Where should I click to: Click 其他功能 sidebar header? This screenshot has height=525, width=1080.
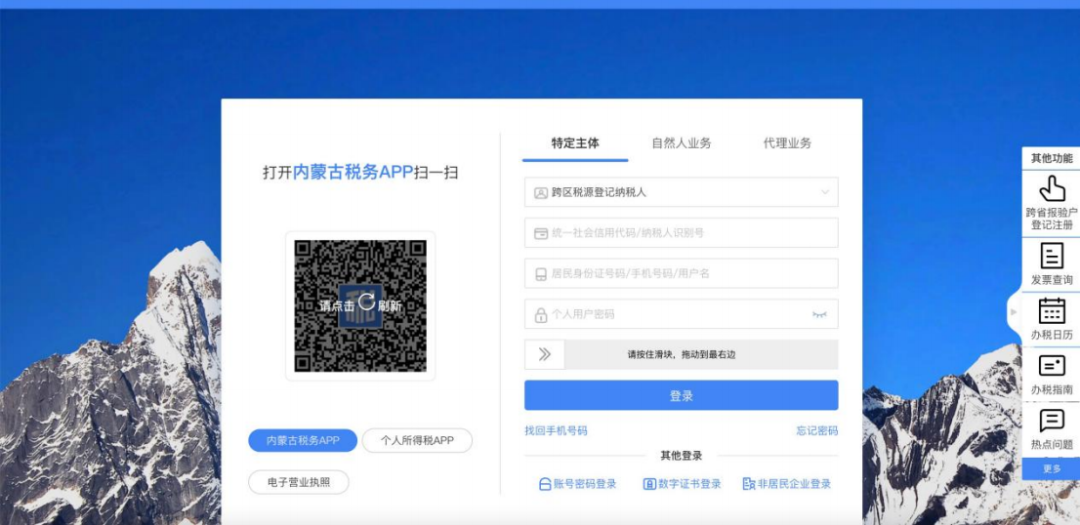[x=1052, y=158]
